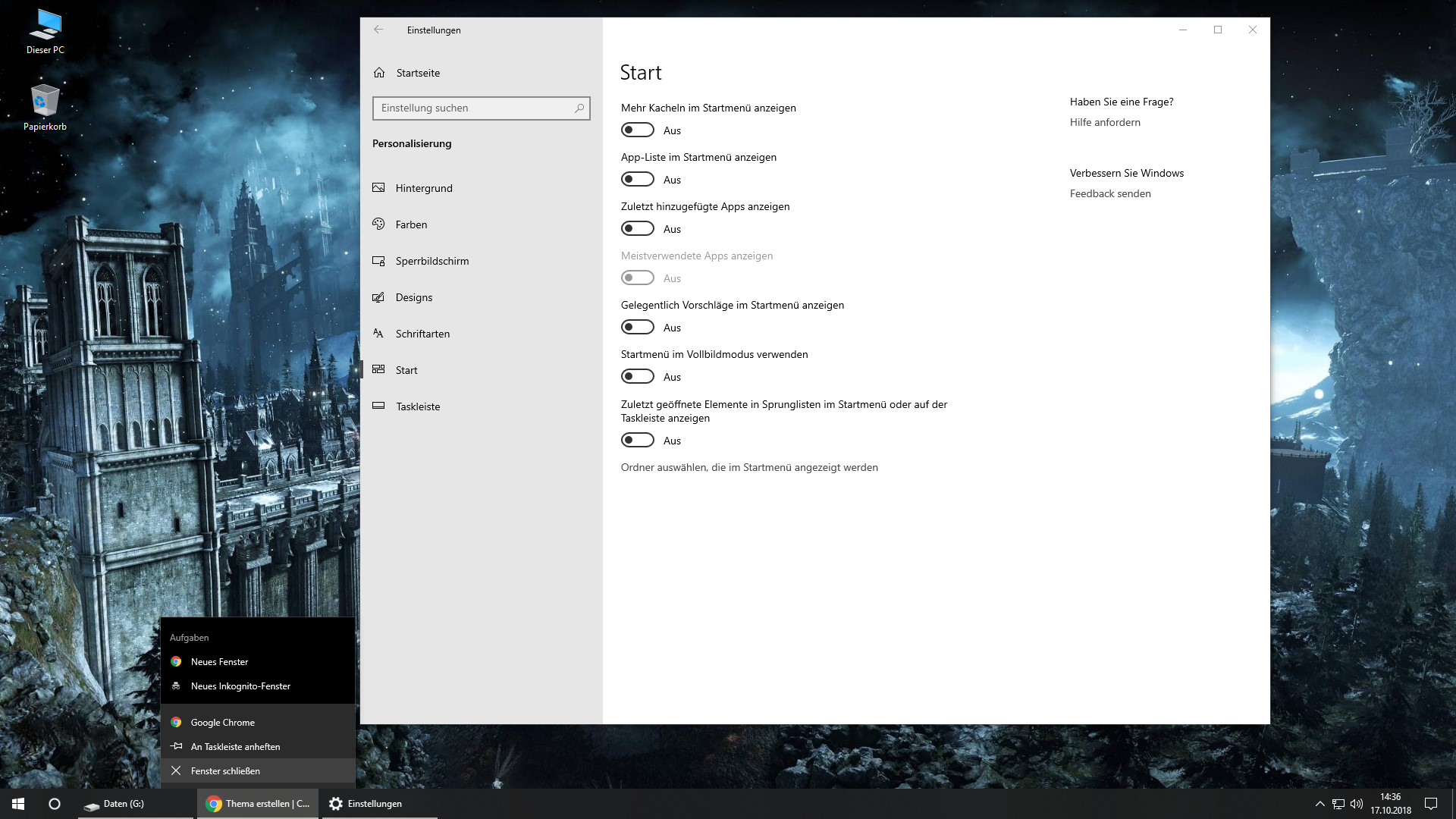
Task: Click search magnifier icon in settings
Action: pyautogui.click(x=579, y=108)
